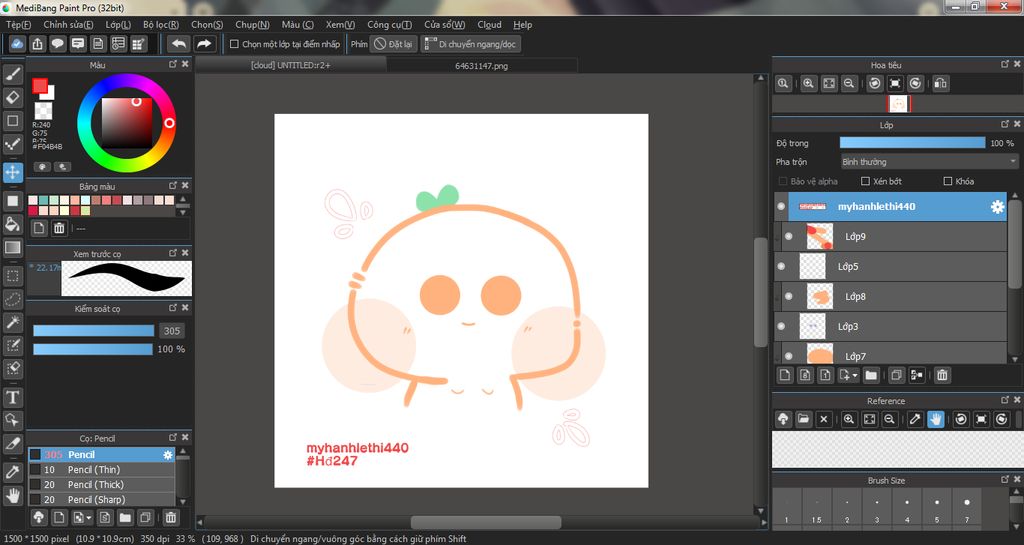Viewport: 1024px width, 545px height.
Task: Click the canvas horizontal scrollbar
Action: tap(486, 522)
